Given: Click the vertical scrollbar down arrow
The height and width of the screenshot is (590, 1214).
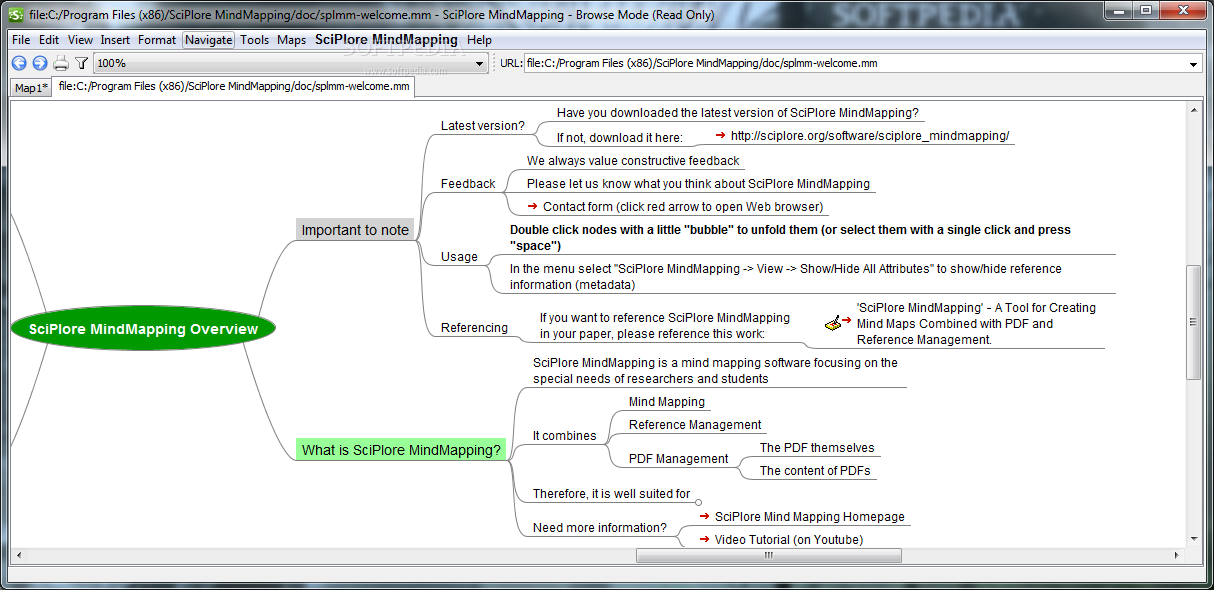Looking at the screenshot, I should coord(1193,539).
